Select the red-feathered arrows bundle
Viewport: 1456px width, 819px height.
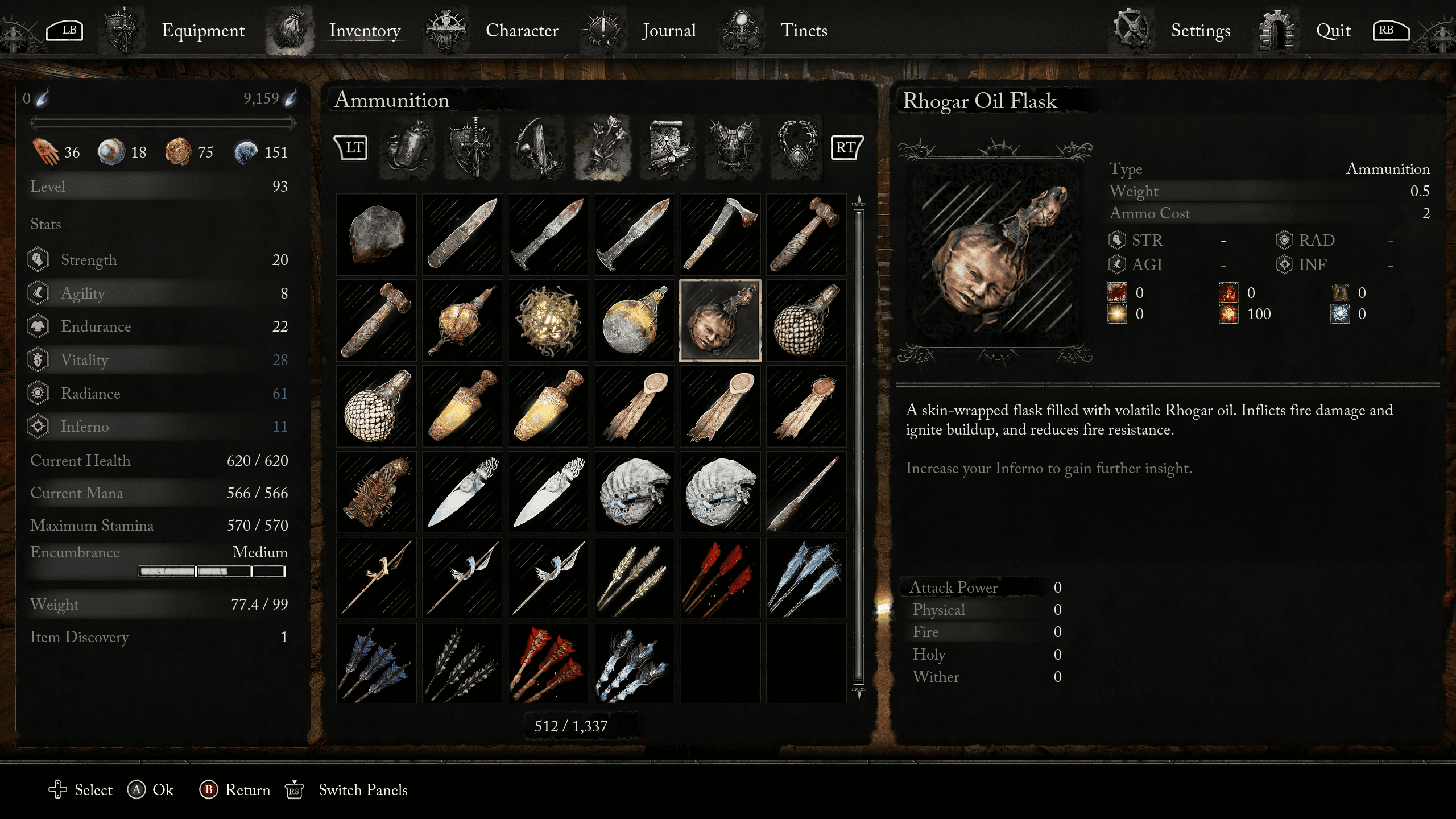click(x=720, y=578)
